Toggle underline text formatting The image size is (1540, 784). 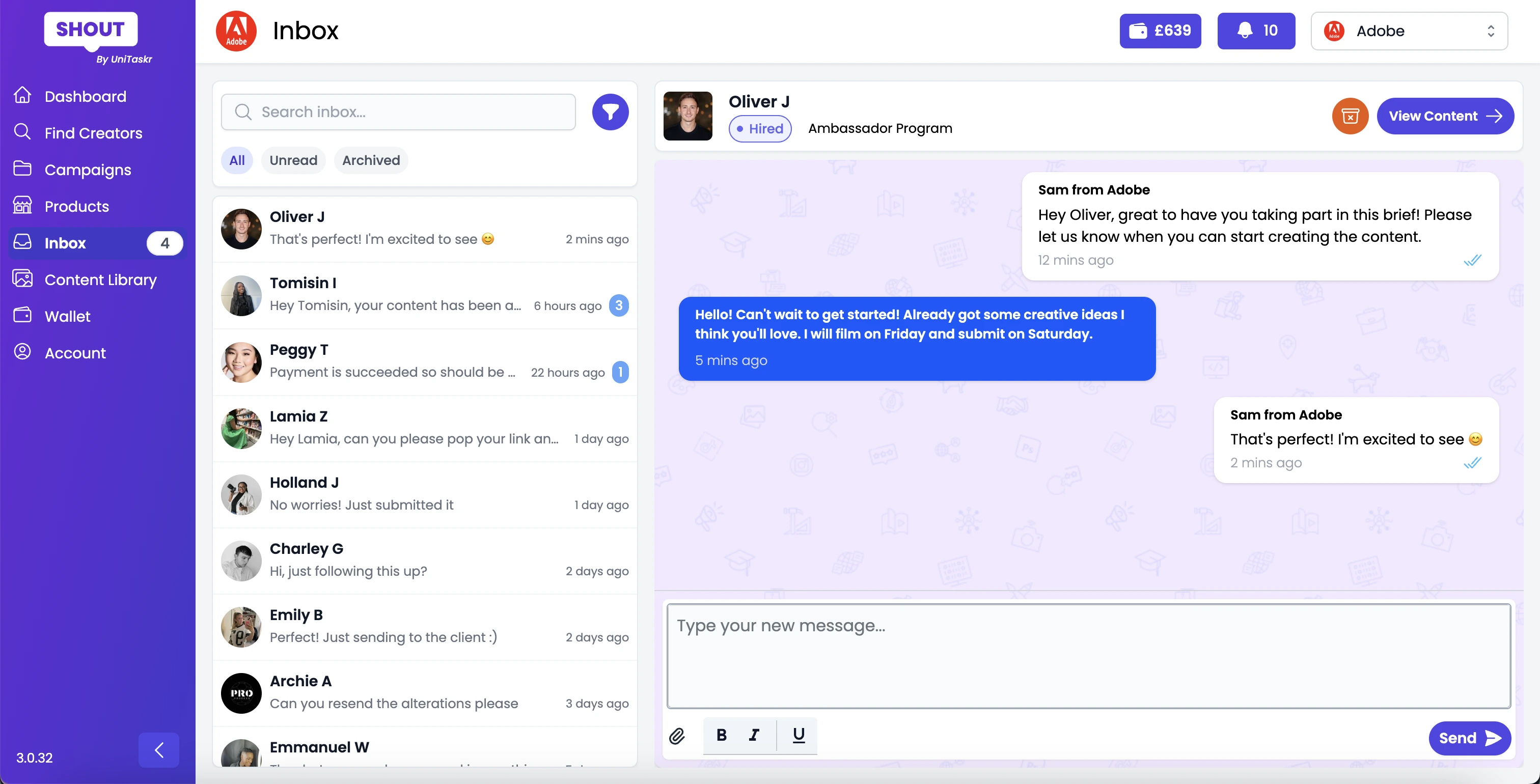[798, 735]
